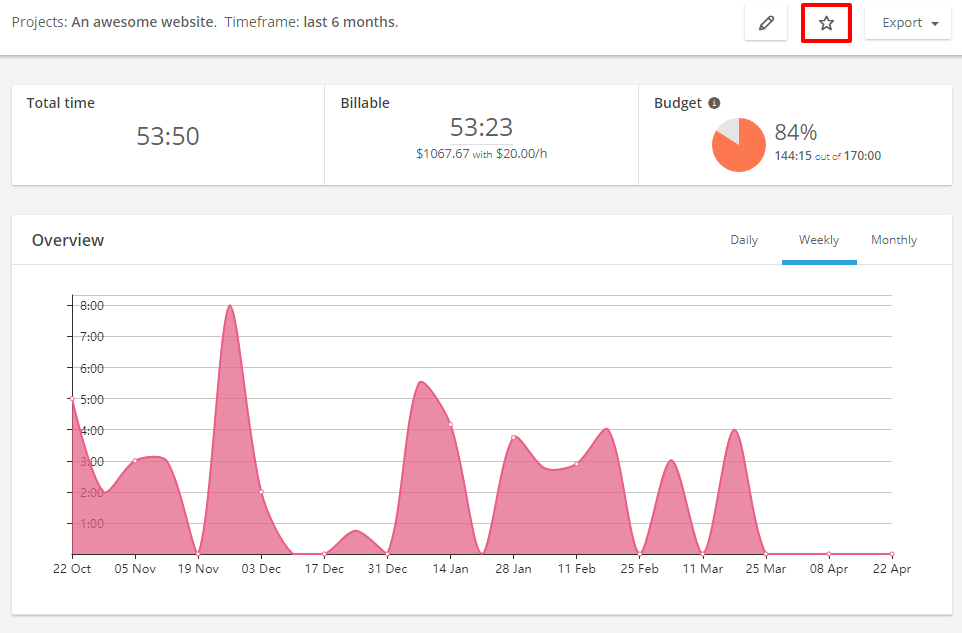
Task: Star this report as favorite
Action: pos(826,23)
